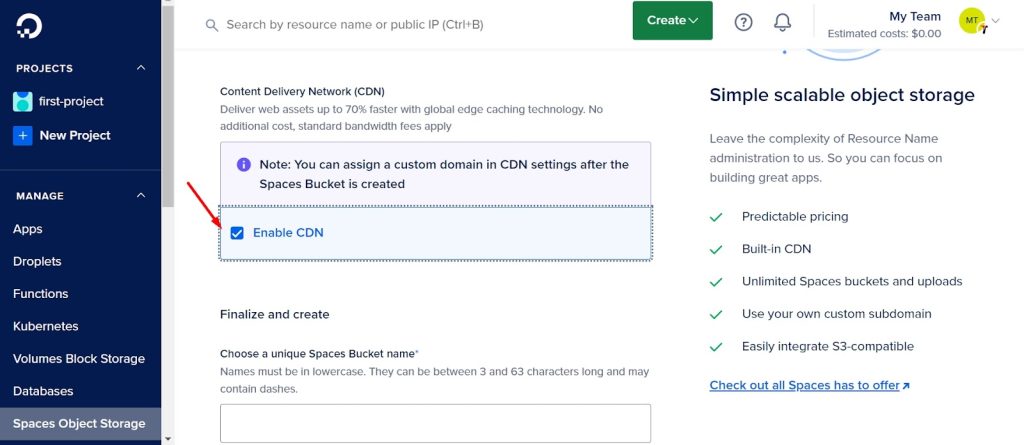The height and width of the screenshot is (445, 1024).
Task: Click the Choose a unique Spaces Bucket name label
Action: (317, 354)
